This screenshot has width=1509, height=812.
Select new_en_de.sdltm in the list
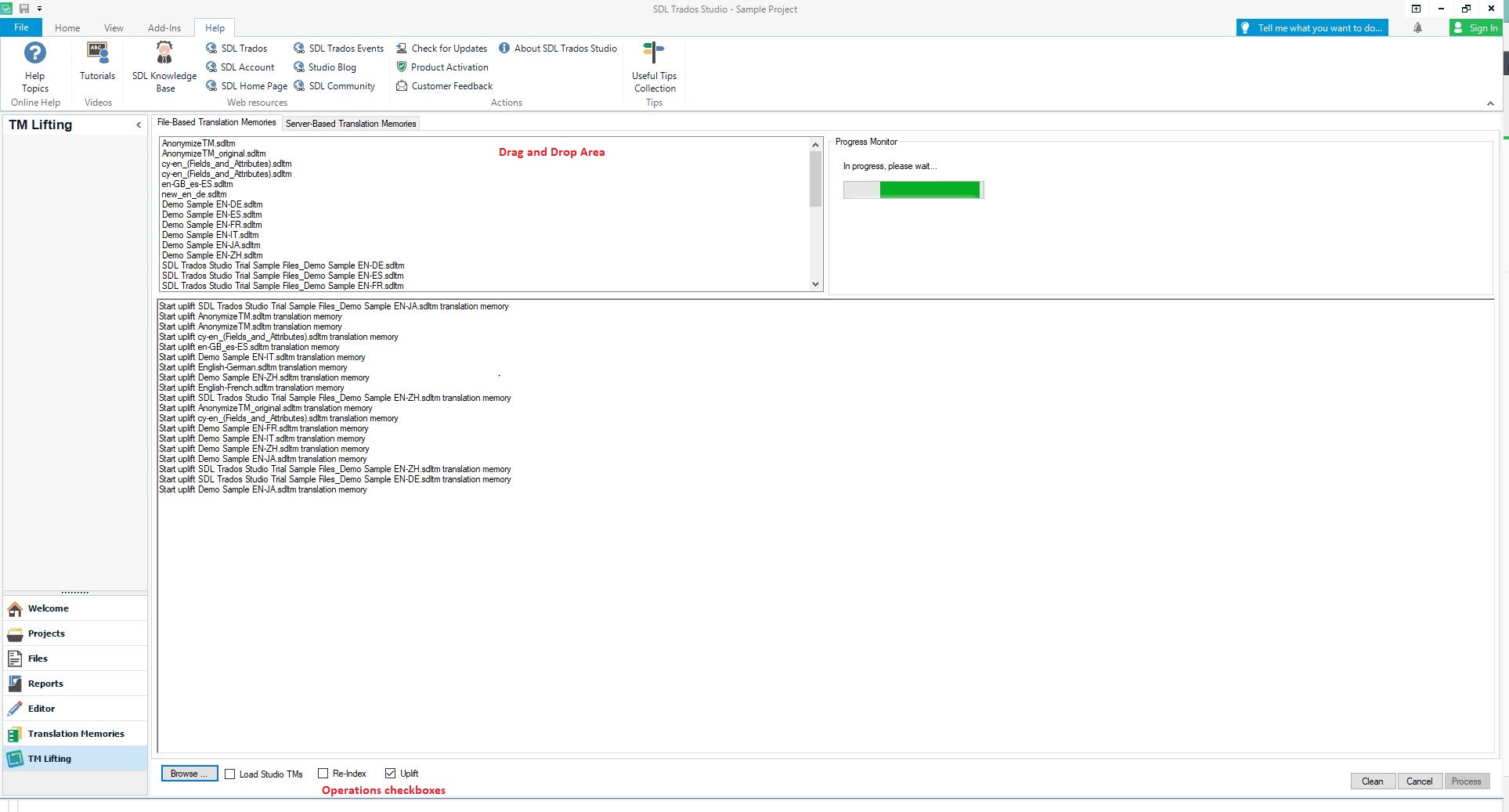(194, 194)
